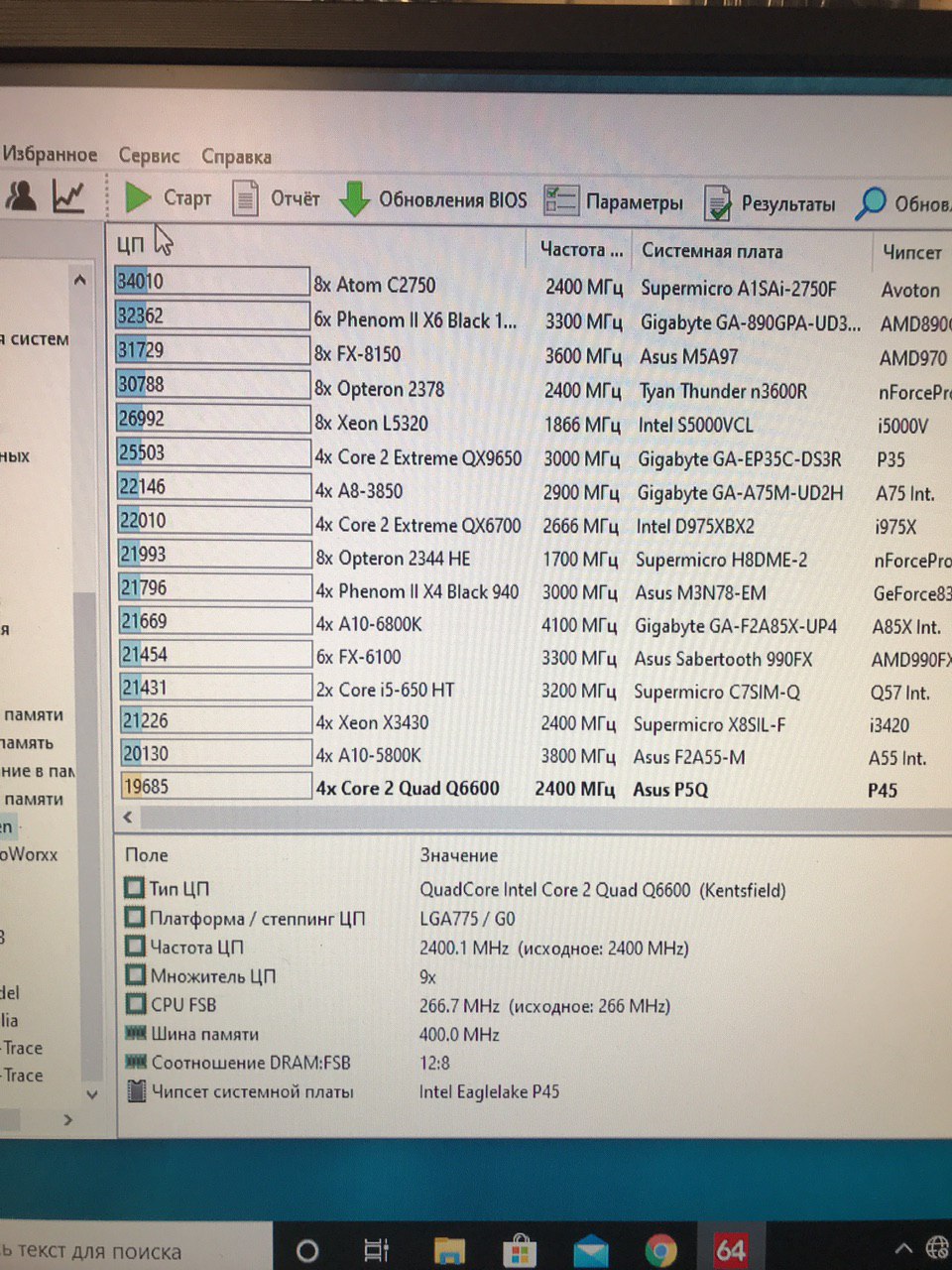This screenshot has height=1270, width=952.
Task: Switch to AIDA64 taskbar icon
Action: click(731, 1249)
